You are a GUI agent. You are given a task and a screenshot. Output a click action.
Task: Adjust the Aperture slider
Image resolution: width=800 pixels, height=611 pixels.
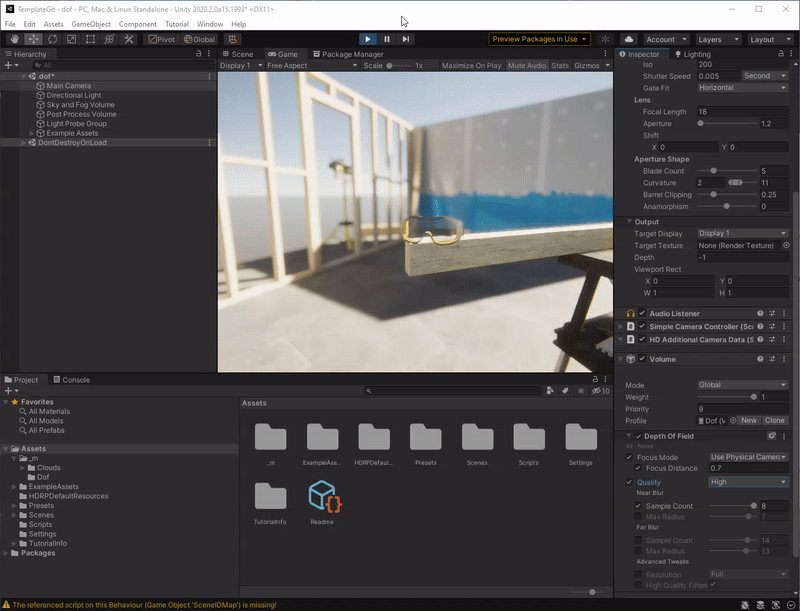(x=727, y=123)
